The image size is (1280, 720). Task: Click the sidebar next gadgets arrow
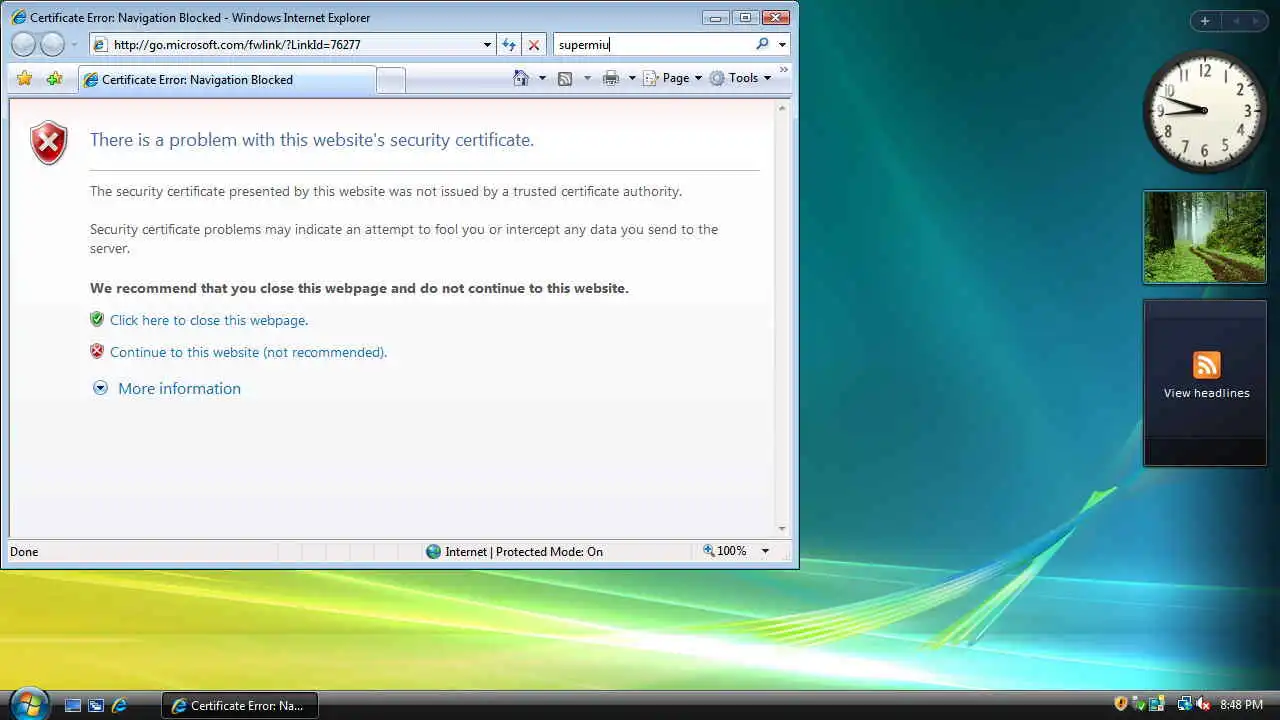(x=1256, y=21)
